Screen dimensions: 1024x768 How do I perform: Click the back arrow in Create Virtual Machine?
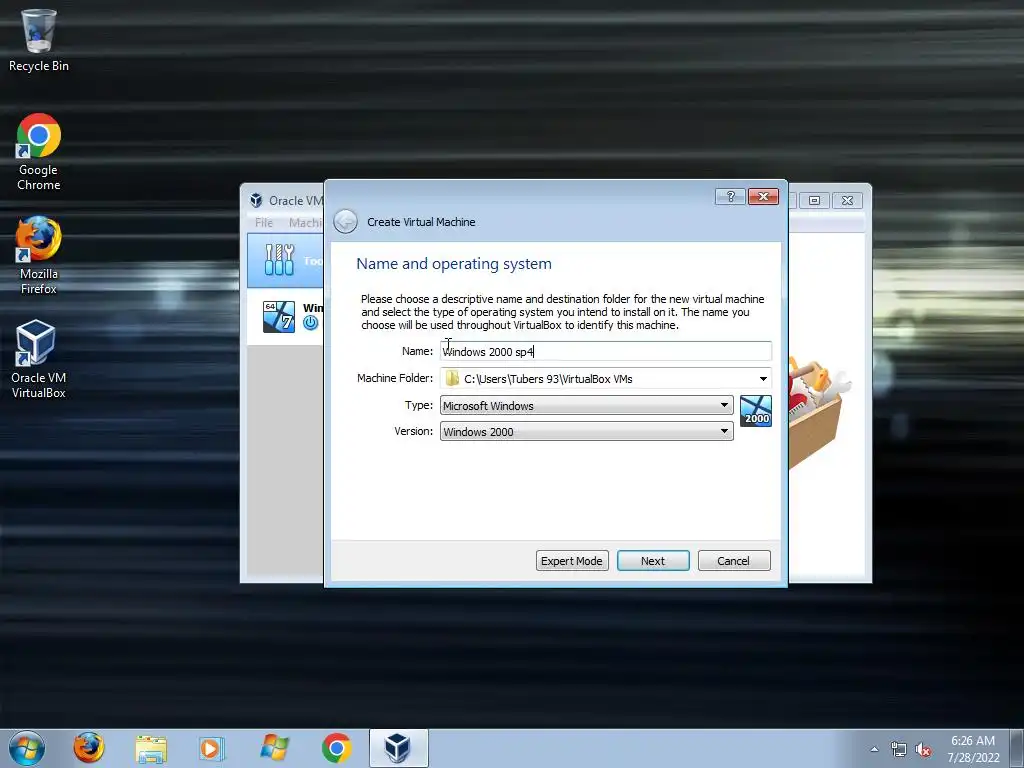pyautogui.click(x=345, y=221)
